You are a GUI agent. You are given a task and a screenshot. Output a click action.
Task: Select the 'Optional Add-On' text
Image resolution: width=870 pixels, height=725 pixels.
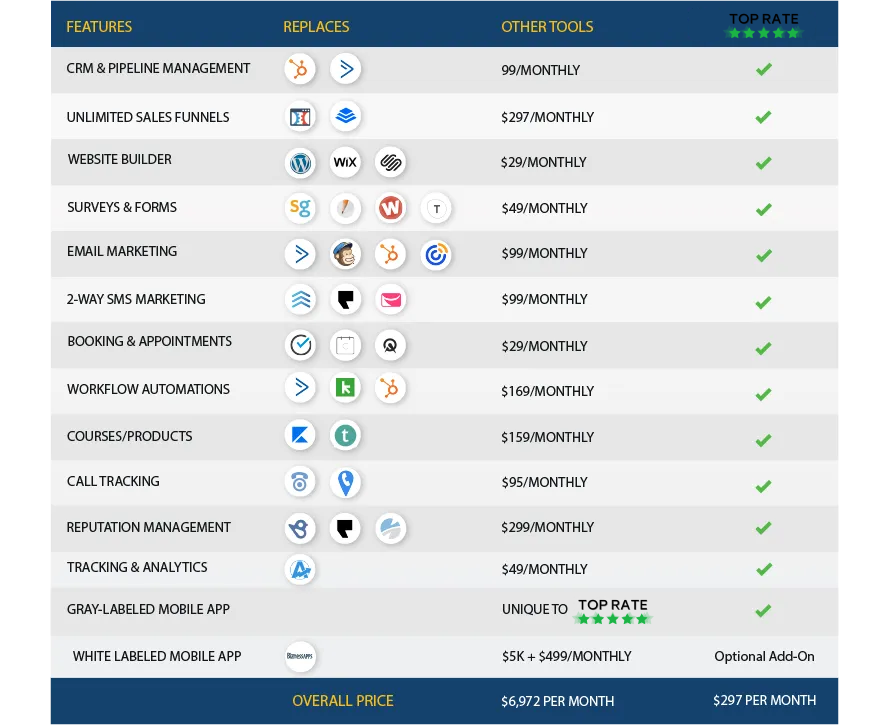pyautogui.click(x=765, y=656)
